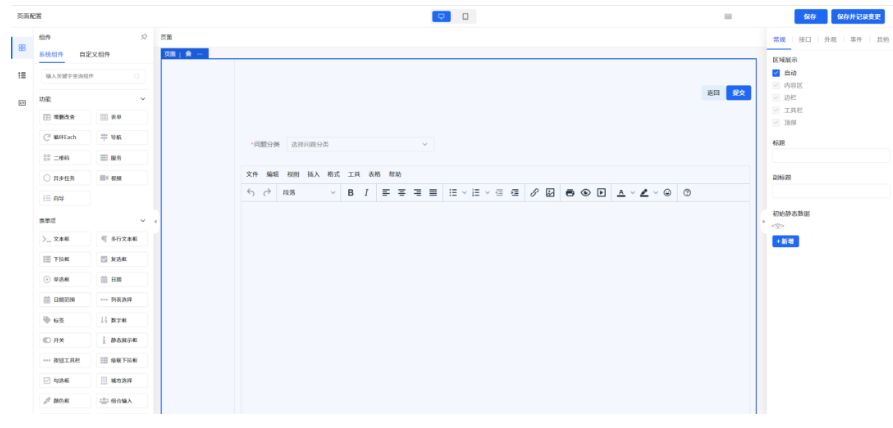This screenshot has width=893, height=428.
Task: Toggle the 自动 checkbox under 区域展示
Action: click(776, 73)
